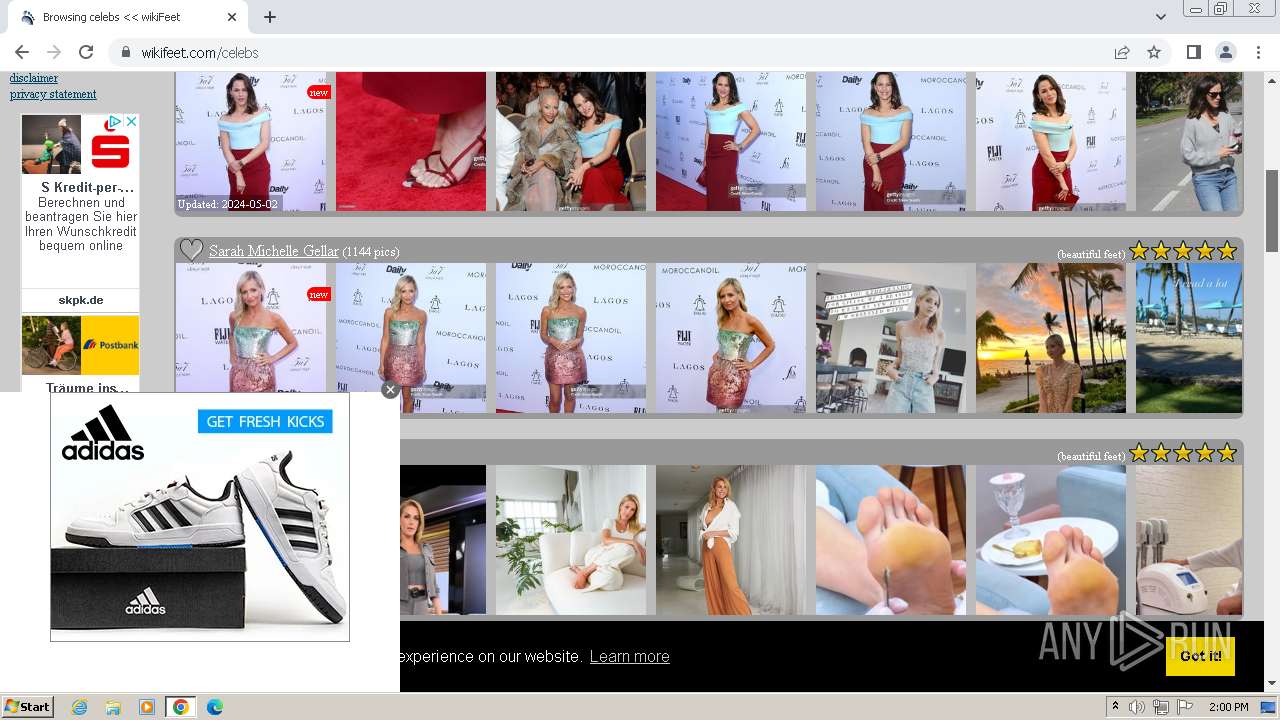Accept cookies with Got it! button
Image resolution: width=1280 pixels, height=720 pixels.
click(x=1200, y=656)
